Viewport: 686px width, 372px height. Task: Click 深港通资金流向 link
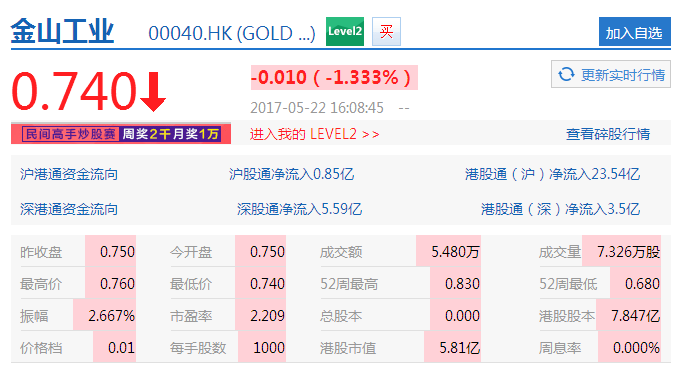pos(69,209)
